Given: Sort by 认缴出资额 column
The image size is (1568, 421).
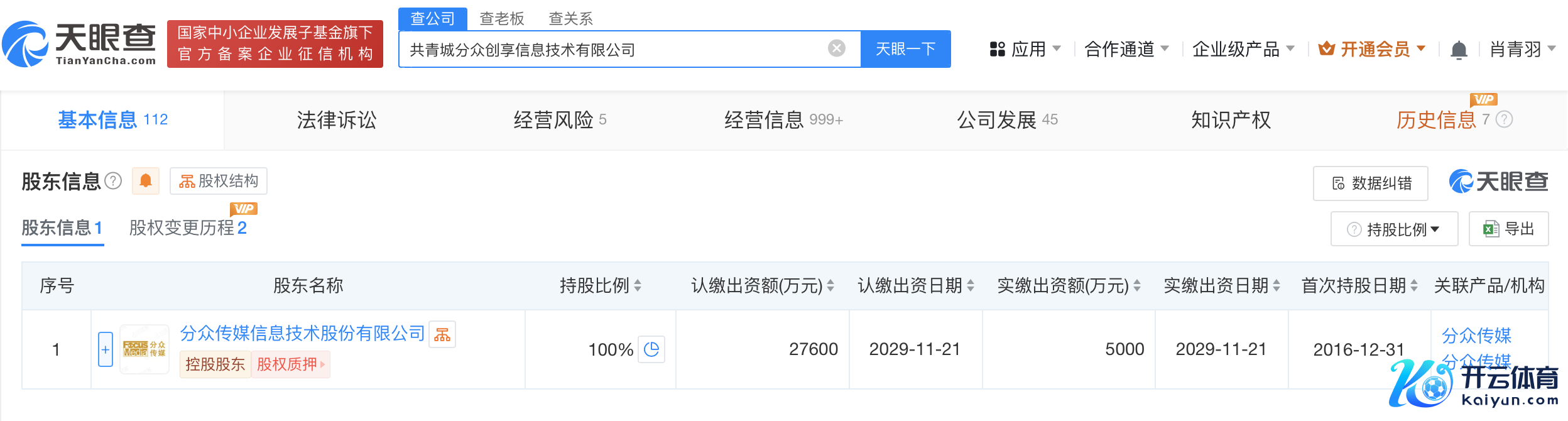Looking at the screenshot, I should [830, 286].
